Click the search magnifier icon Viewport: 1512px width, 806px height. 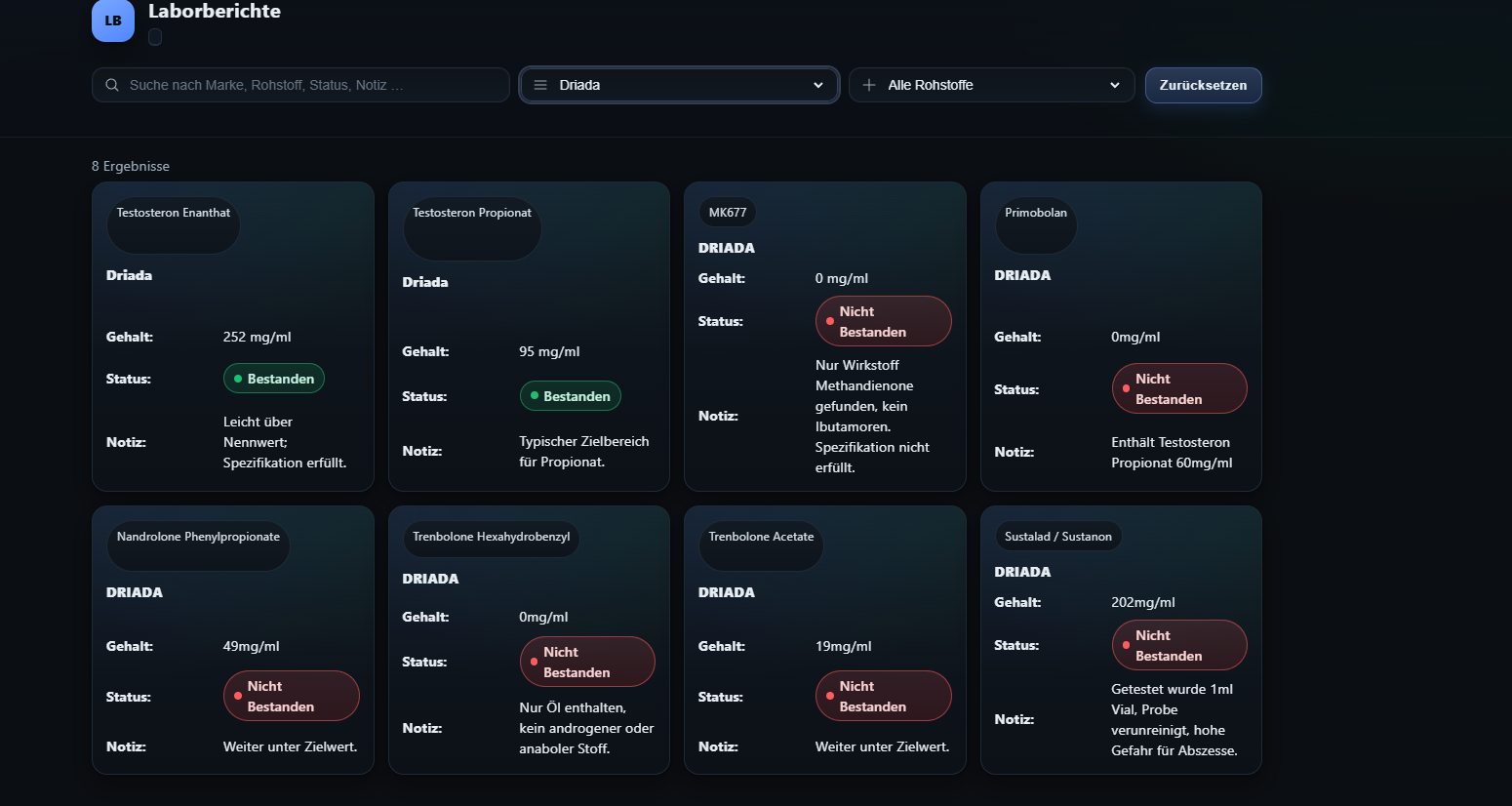point(112,85)
